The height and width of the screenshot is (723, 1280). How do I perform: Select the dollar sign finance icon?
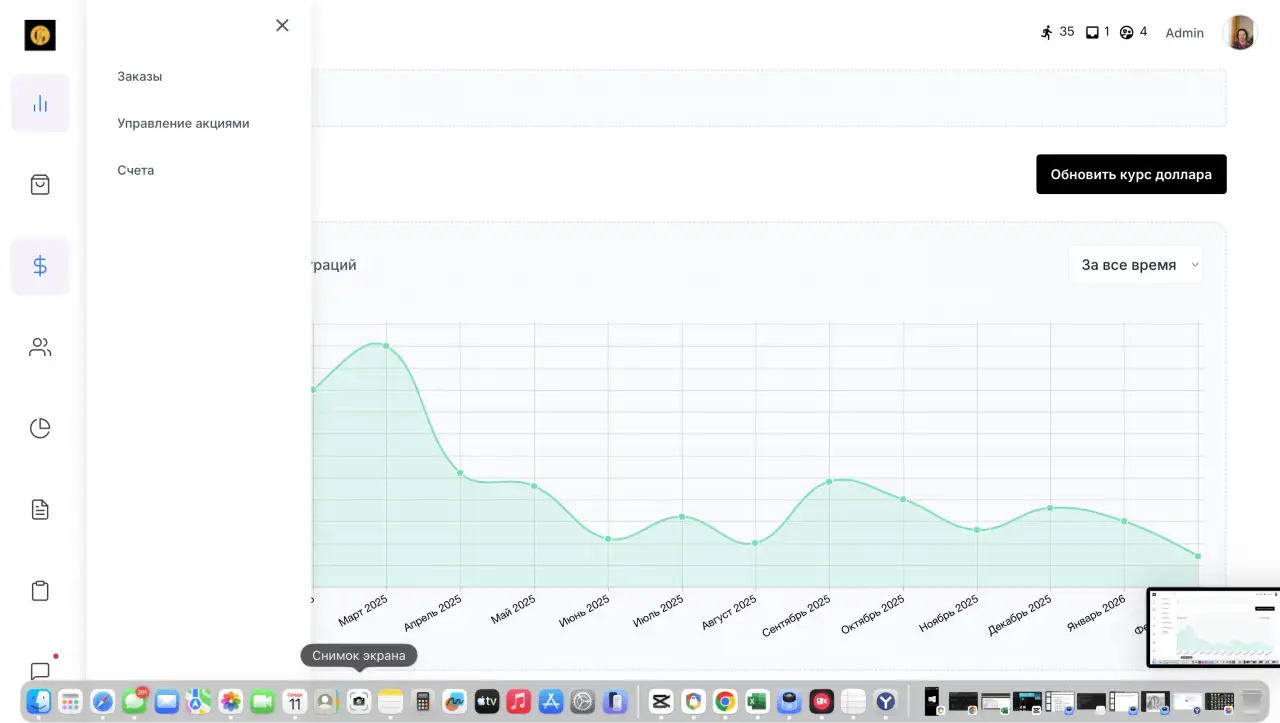point(40,266)
